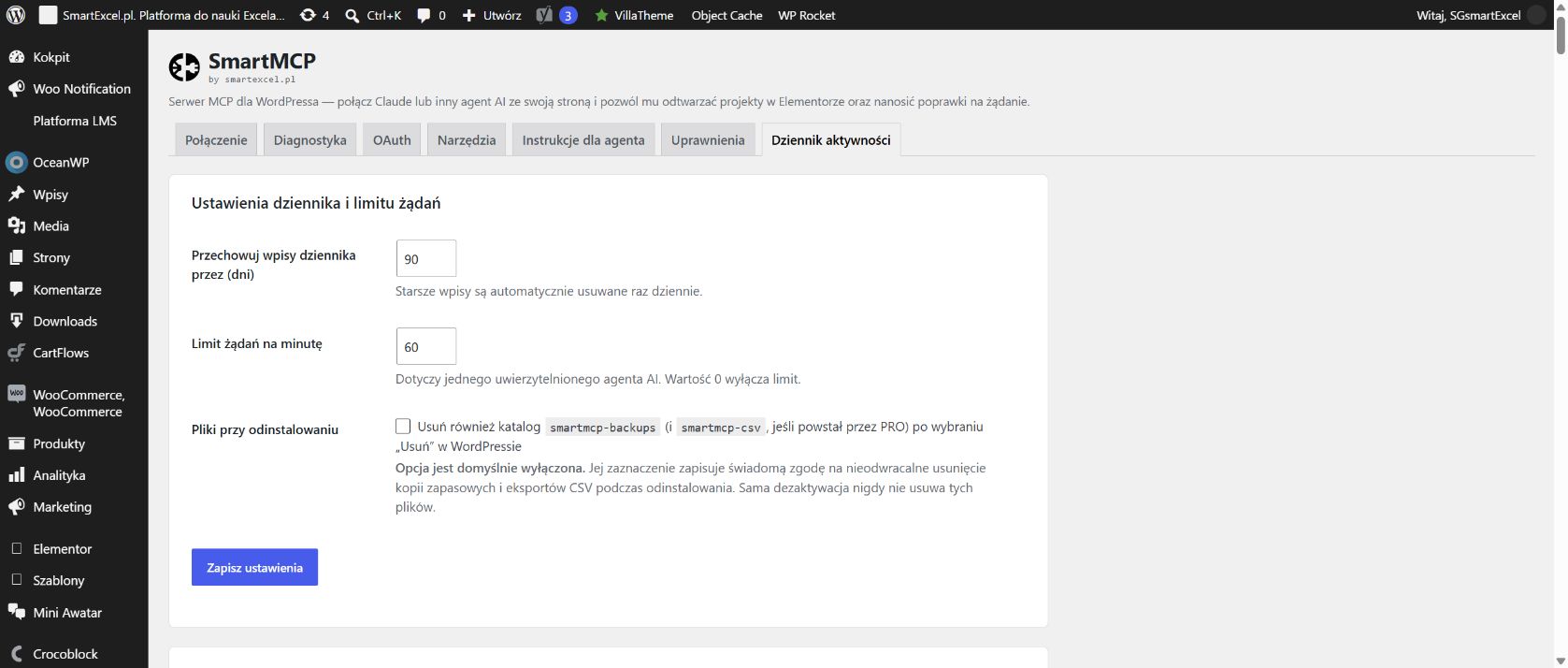Click the Wpisy menu label

pos(50,195)
